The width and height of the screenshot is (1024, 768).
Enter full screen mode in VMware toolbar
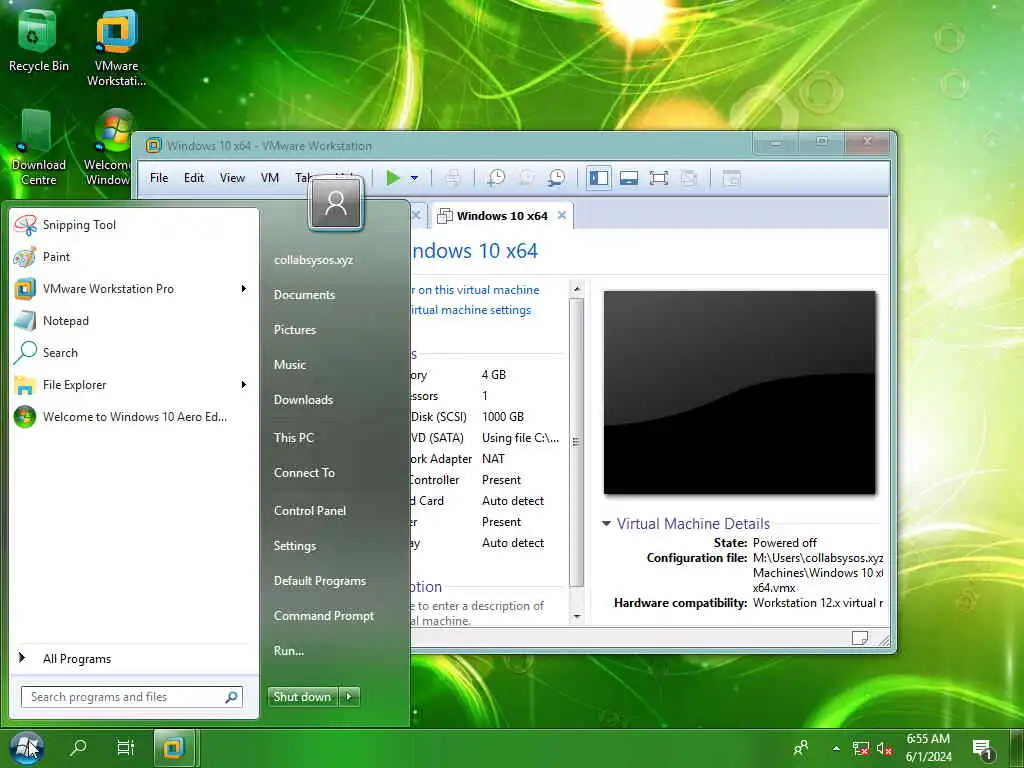click(x=658, y=178)
